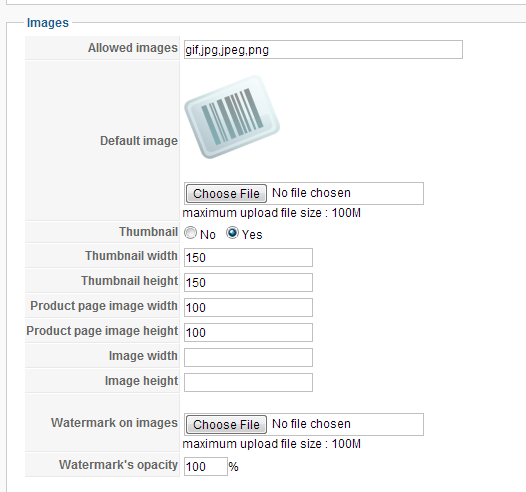
Task: Click 'No file chosen' in watermark row
Action: point(311,424)
